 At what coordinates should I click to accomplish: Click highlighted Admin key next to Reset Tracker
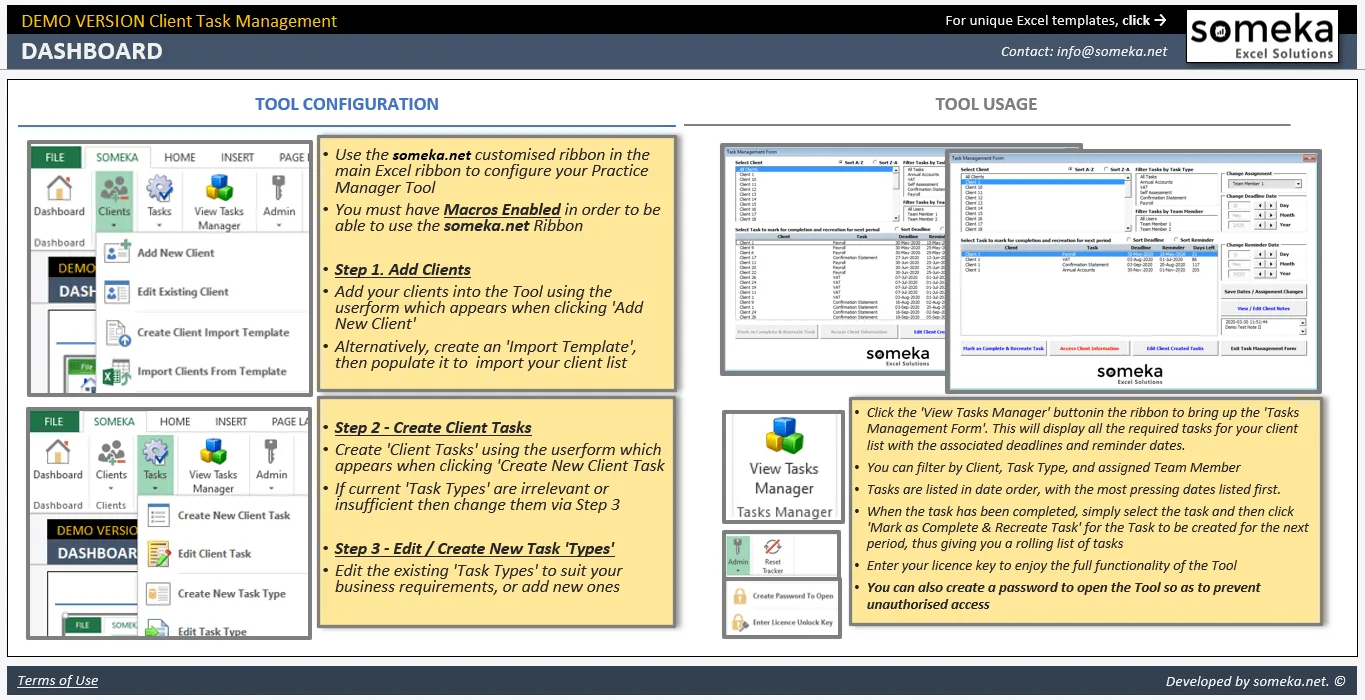pyautogui.click(x=738, y=547)
